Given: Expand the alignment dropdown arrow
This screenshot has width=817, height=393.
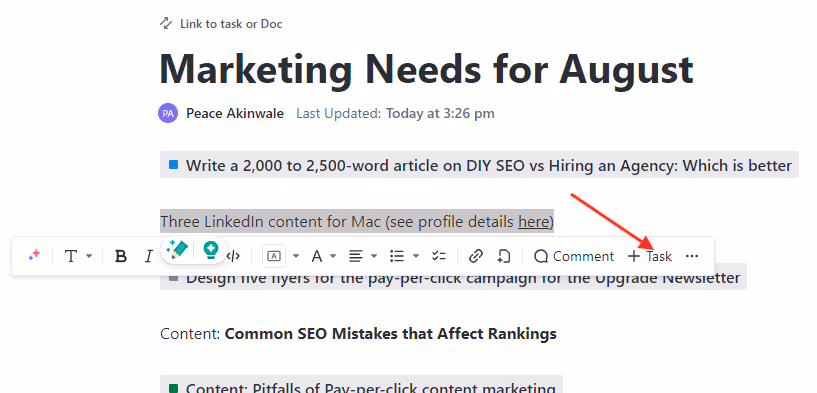Looking at the screenshot, I should click(374, 256).
